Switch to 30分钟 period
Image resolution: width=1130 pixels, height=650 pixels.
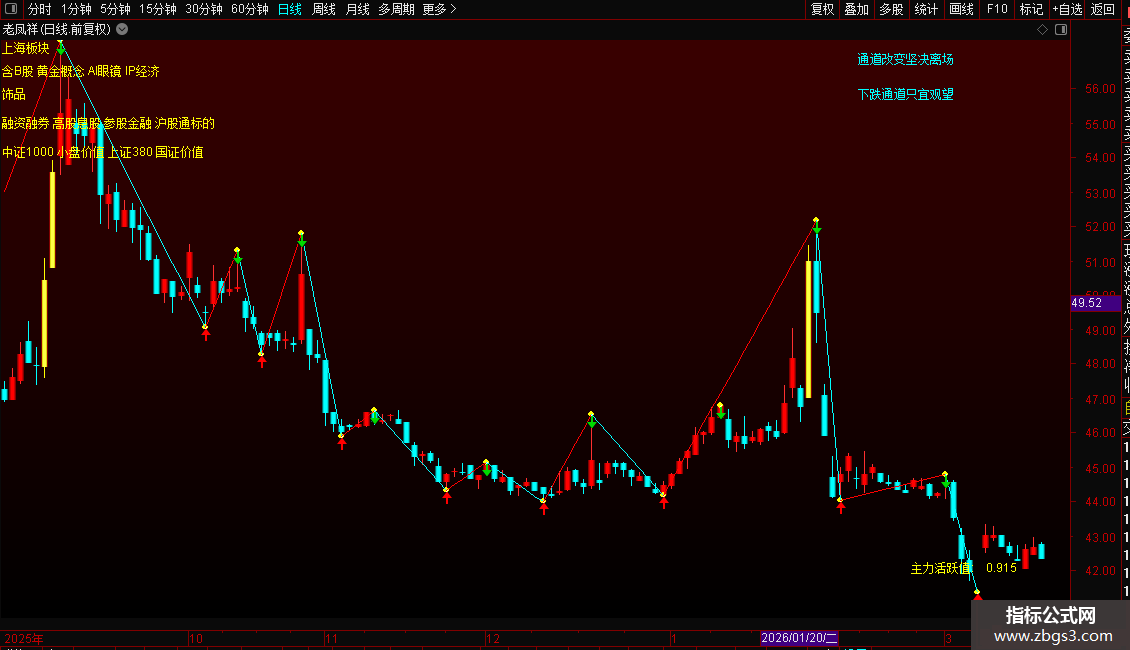coord(204,9)
